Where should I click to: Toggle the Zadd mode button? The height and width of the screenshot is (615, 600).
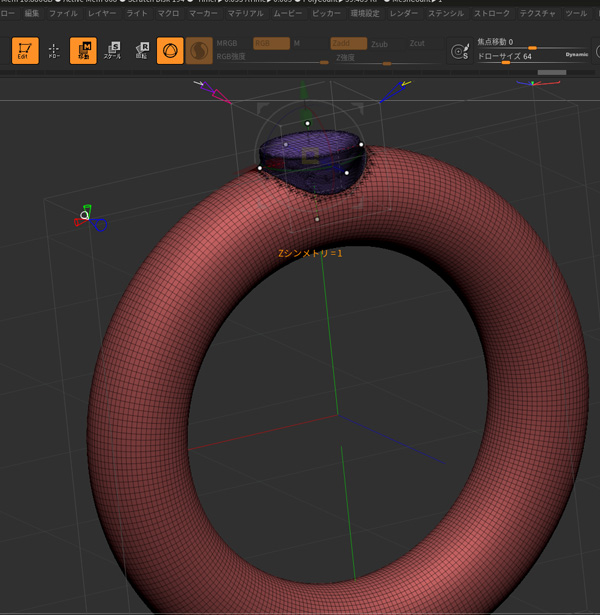(349, 43)
